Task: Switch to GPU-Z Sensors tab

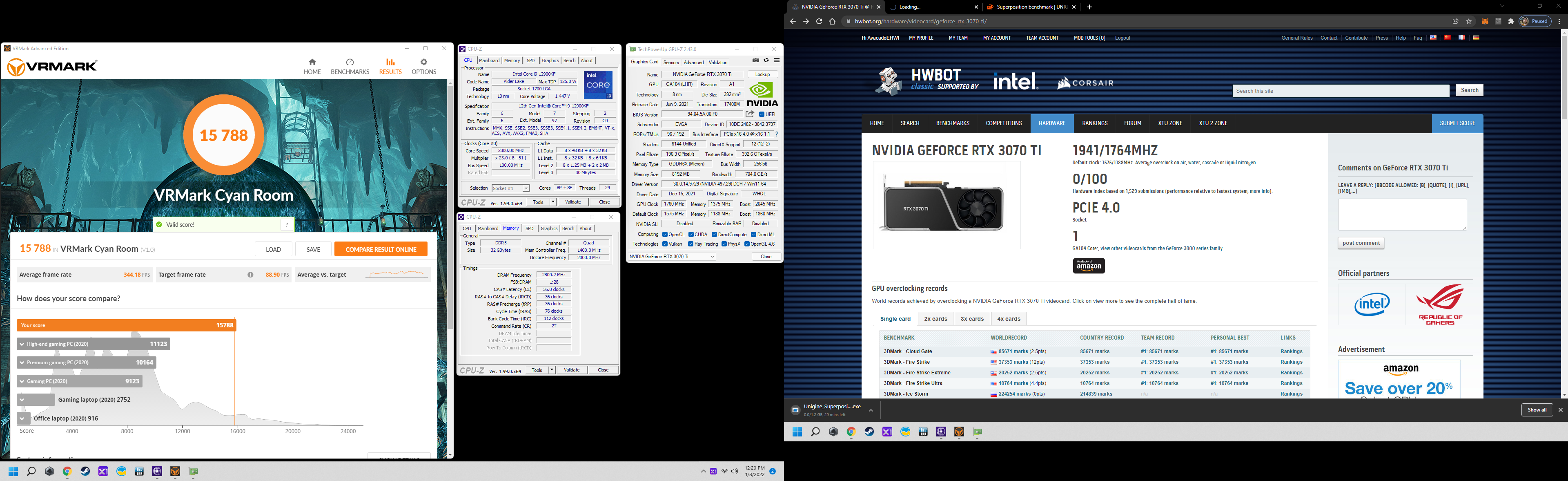Action: (671, 62)
